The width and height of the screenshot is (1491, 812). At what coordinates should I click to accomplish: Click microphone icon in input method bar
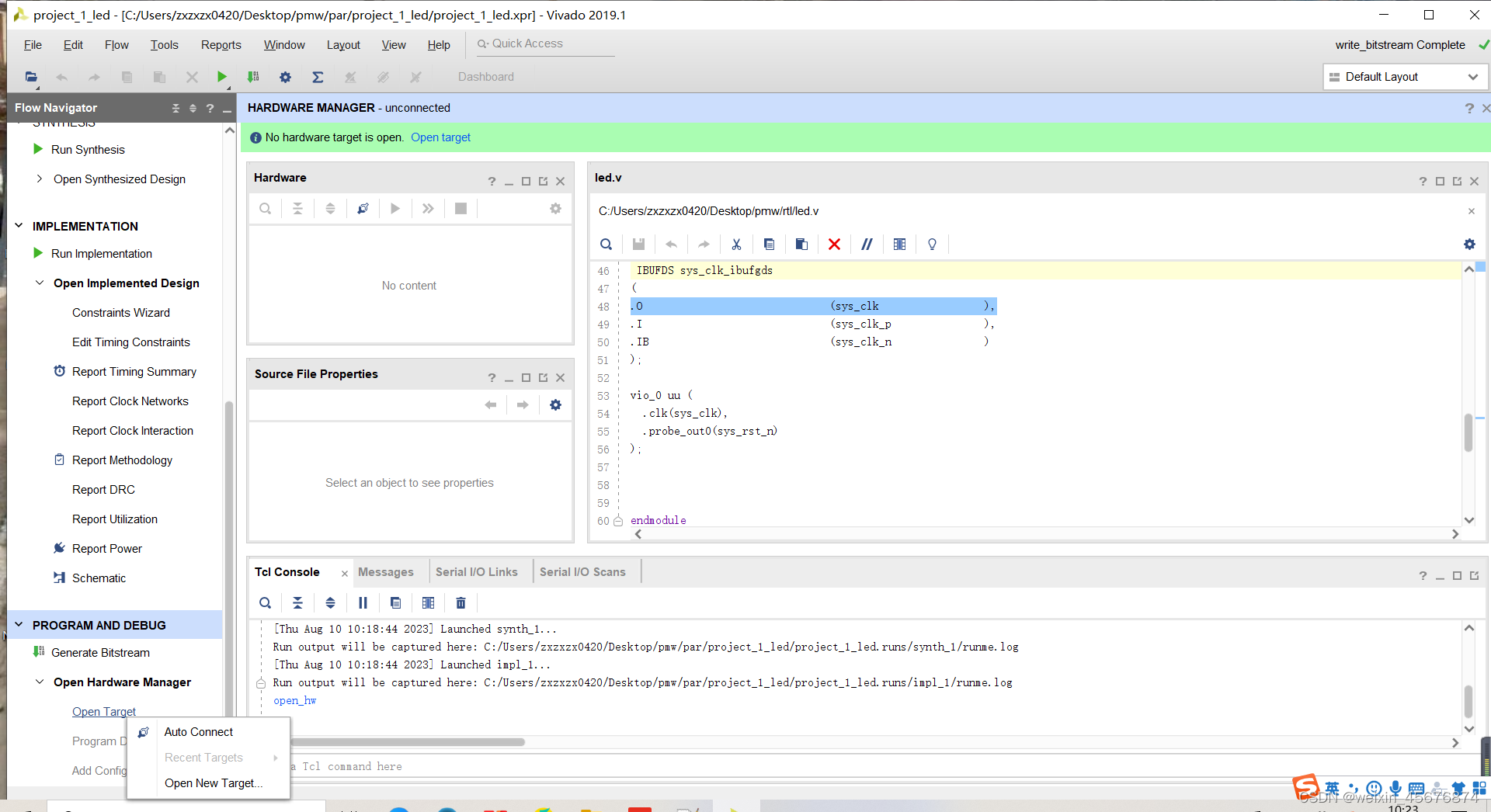(1395, 787)
